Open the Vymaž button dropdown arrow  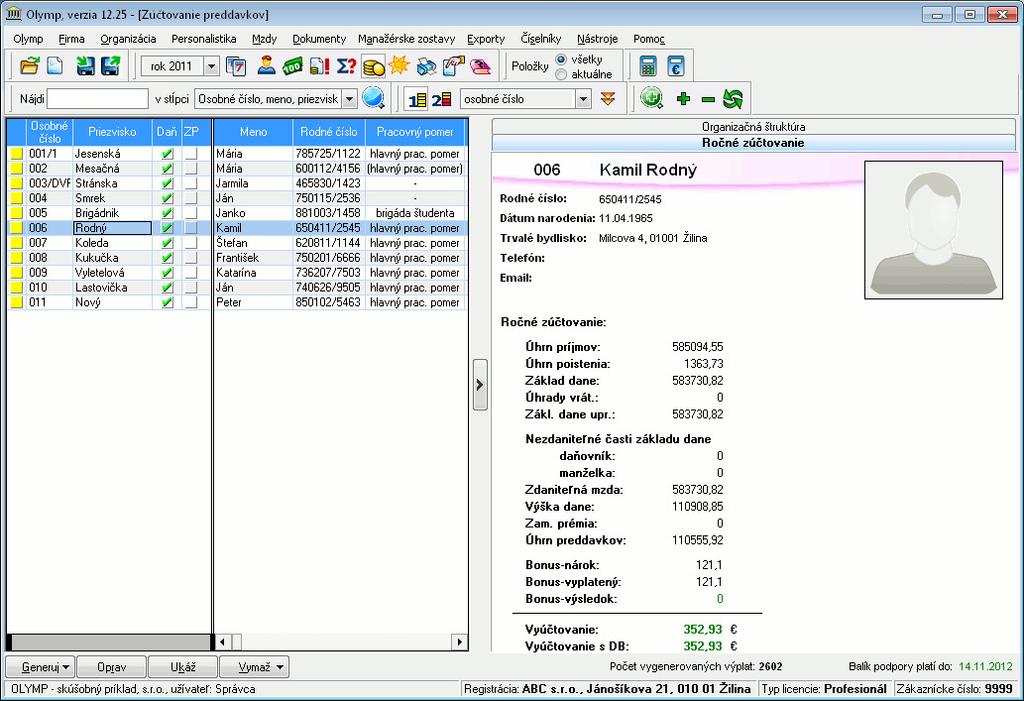280,667
